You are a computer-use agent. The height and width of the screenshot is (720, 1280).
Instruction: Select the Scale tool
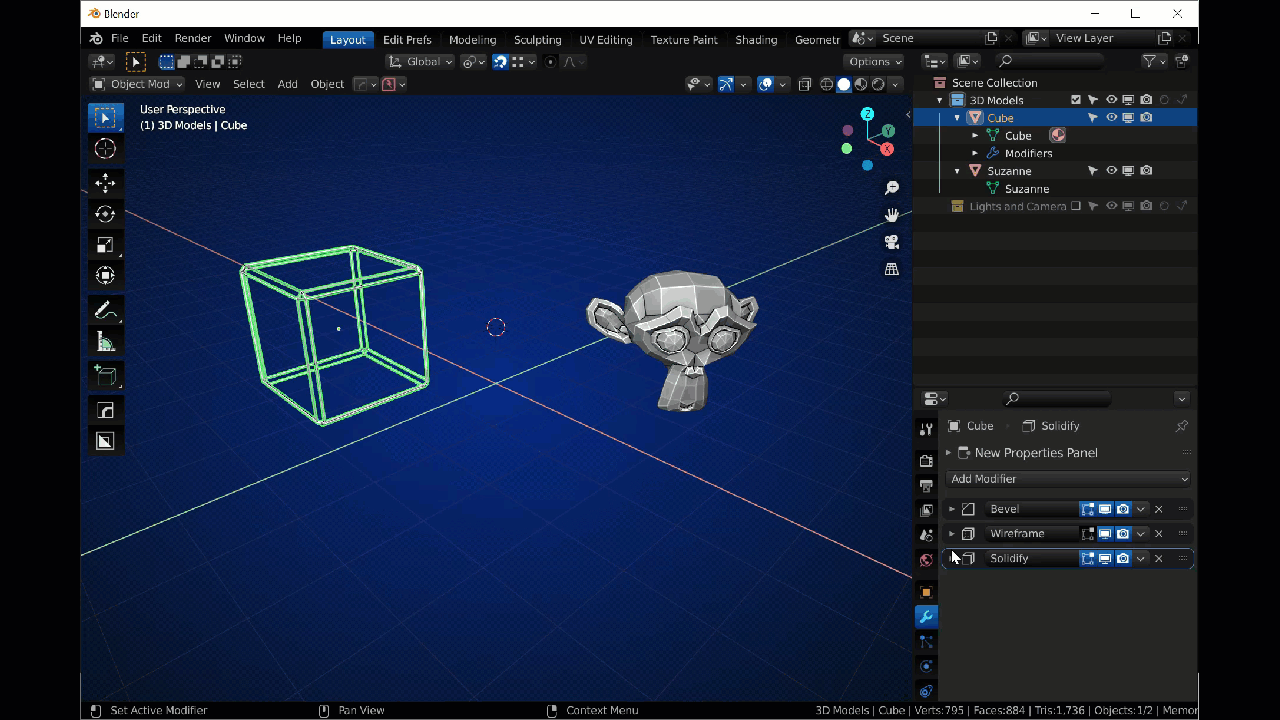[x=105, y=244]
